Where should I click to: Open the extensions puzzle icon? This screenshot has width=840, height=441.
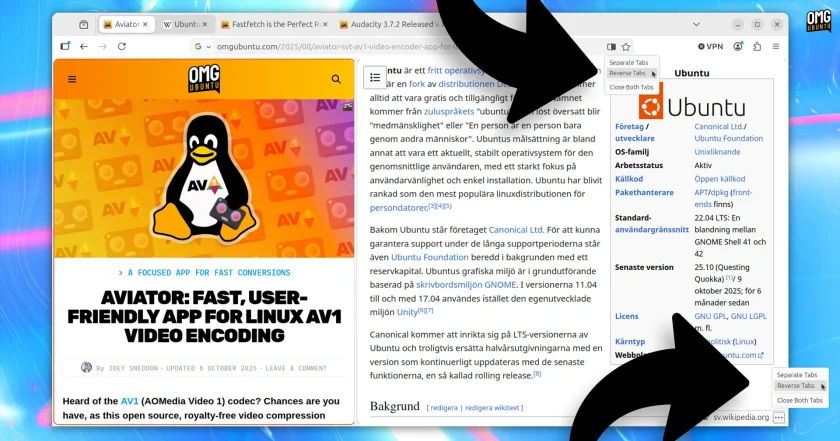pyautogui.click(x=757, y=47)
